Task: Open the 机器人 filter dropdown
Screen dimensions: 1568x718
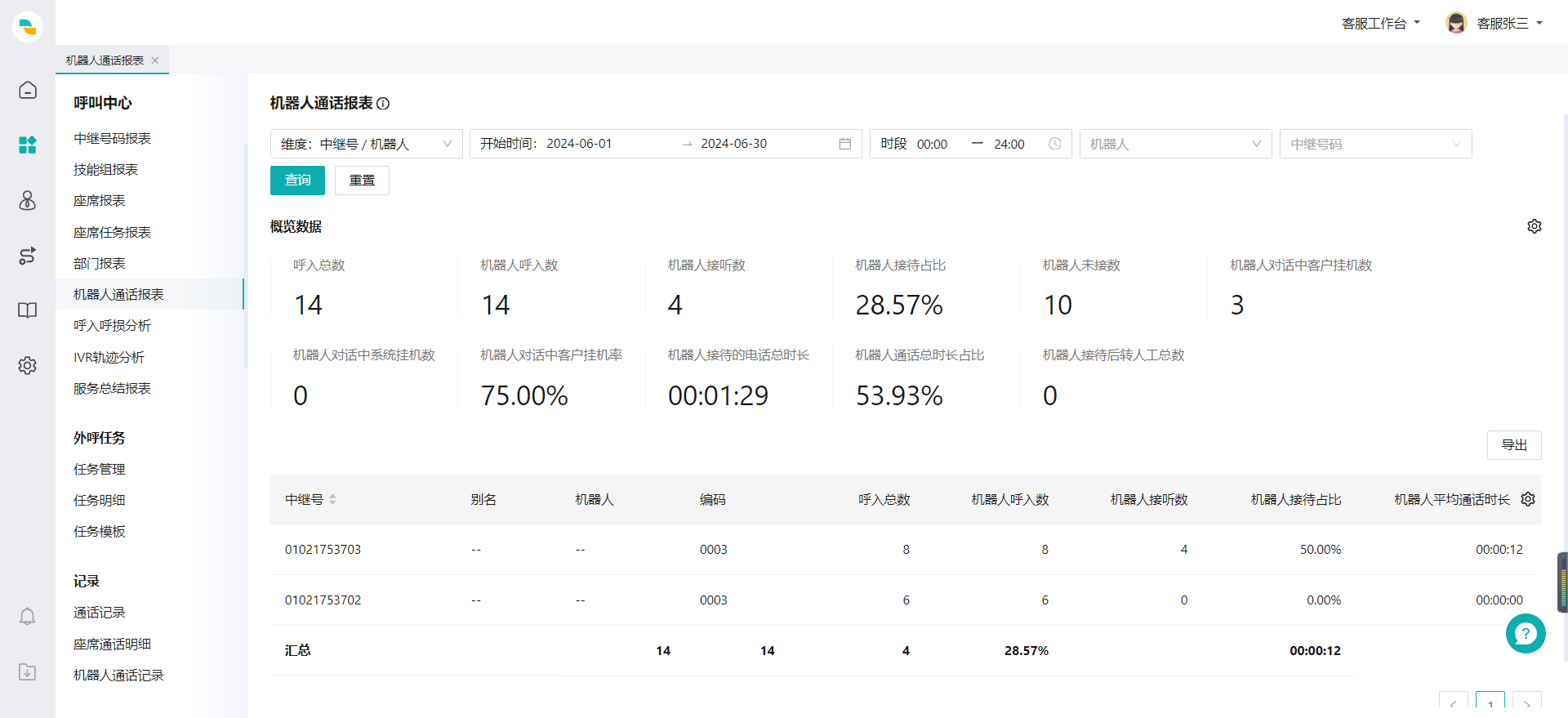Action: click(x=1176, y=144)
